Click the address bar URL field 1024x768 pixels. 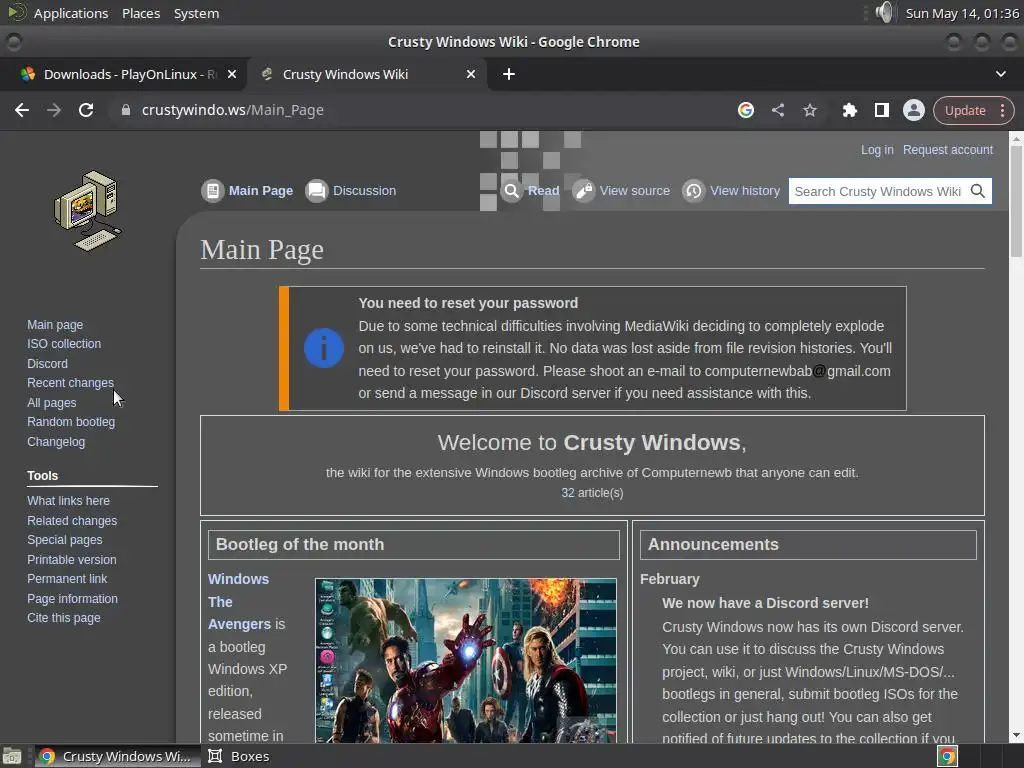(x=418, y=110)
